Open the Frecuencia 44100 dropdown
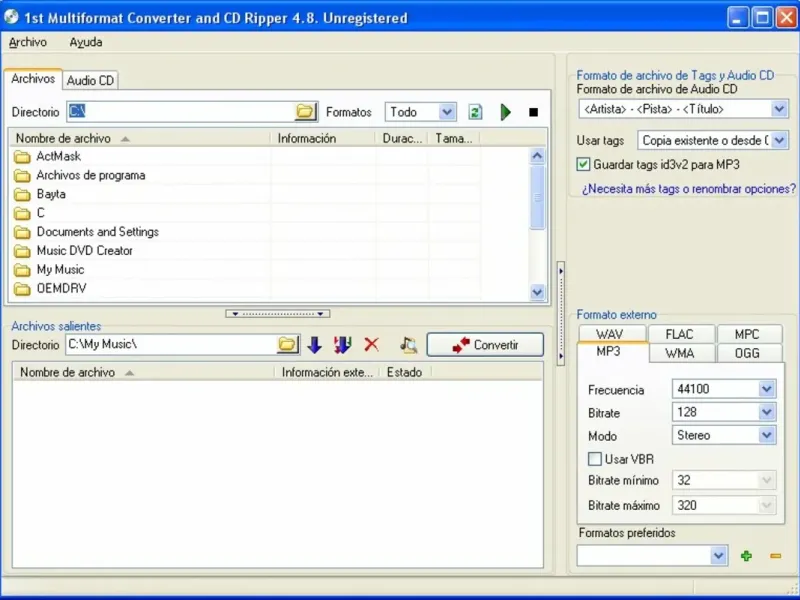This screenshot has width=800, height=600. tap(766, 389)
